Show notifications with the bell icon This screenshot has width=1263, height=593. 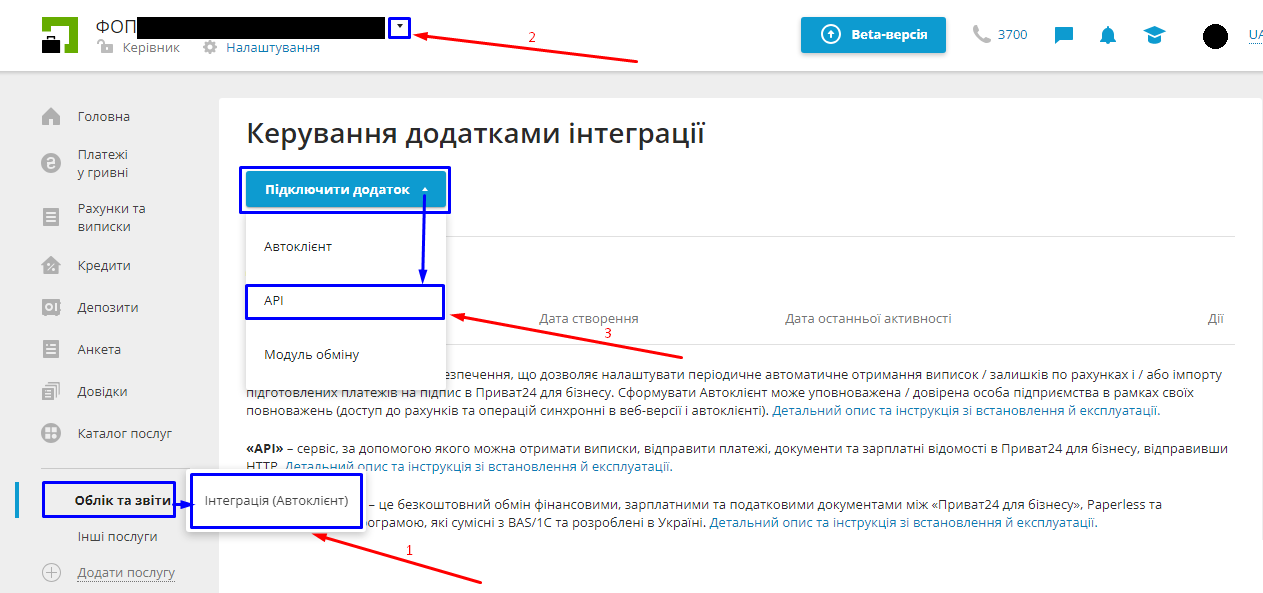1106,34
